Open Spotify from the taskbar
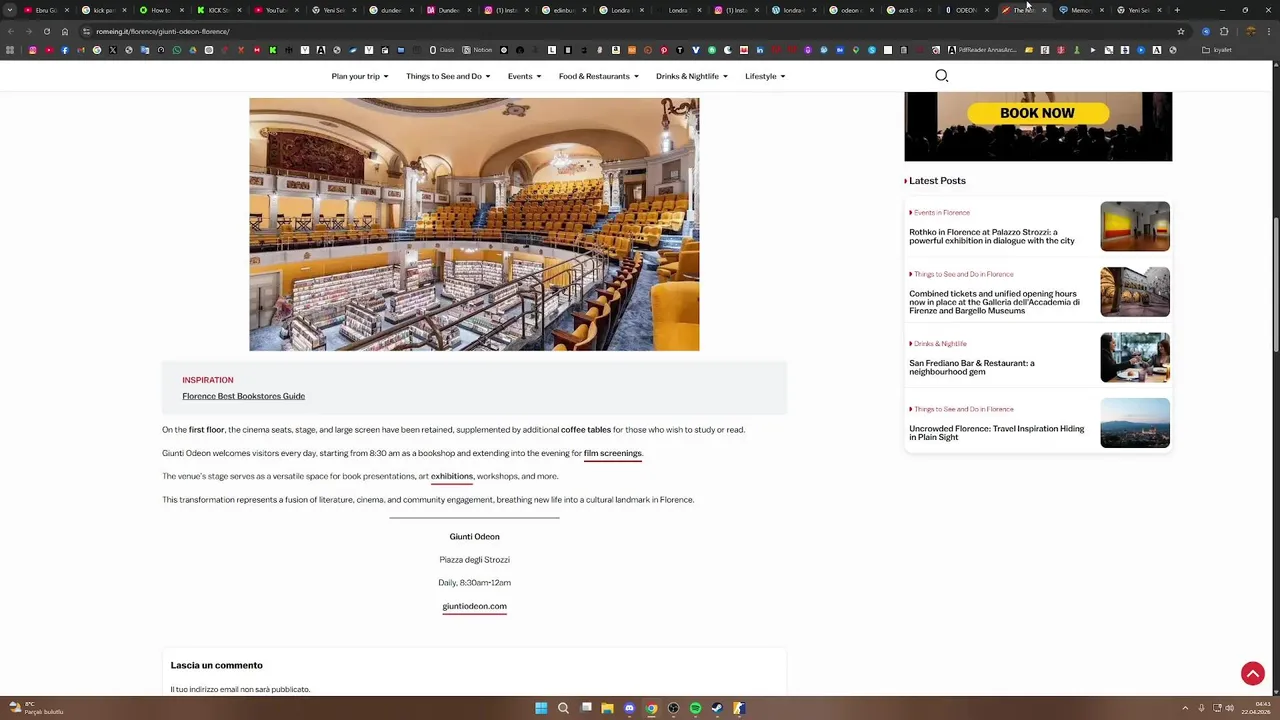This screenshot has width=1280, height=720. [695, 708]
